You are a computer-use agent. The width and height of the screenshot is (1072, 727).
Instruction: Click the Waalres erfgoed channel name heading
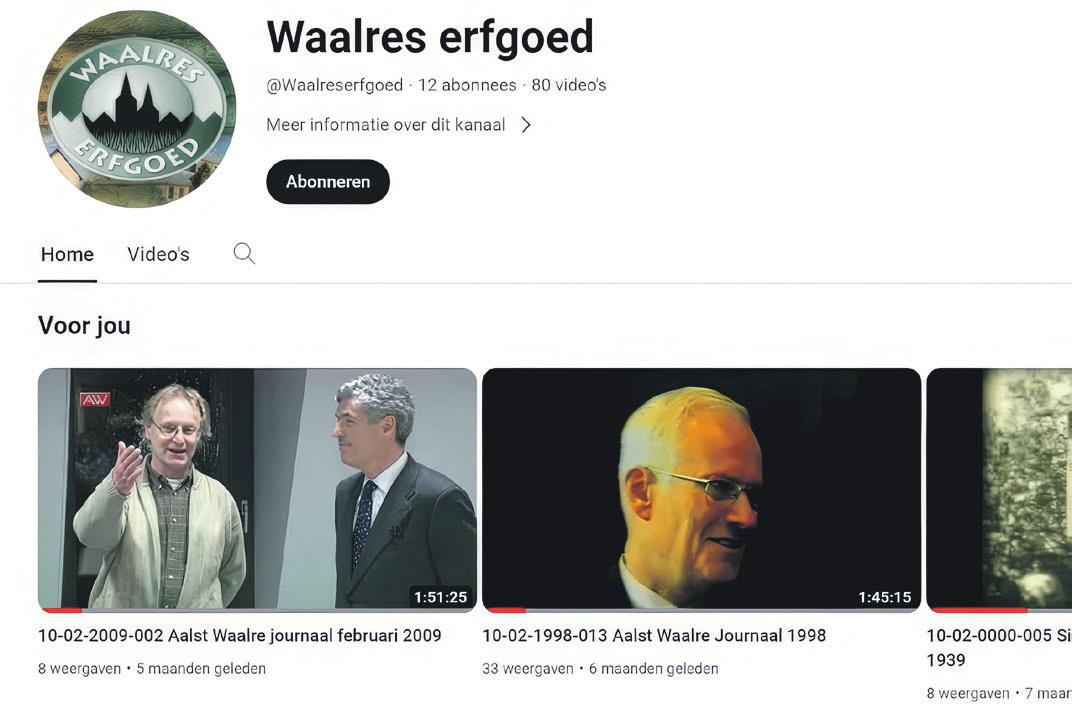pos(430,37)
